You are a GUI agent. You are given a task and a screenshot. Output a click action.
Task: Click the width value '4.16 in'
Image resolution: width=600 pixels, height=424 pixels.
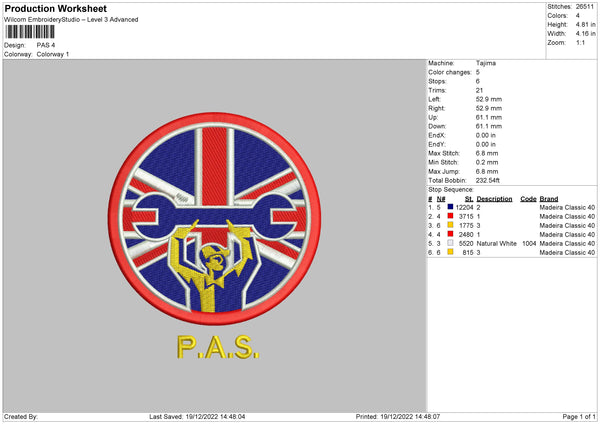tap(585, 34)
